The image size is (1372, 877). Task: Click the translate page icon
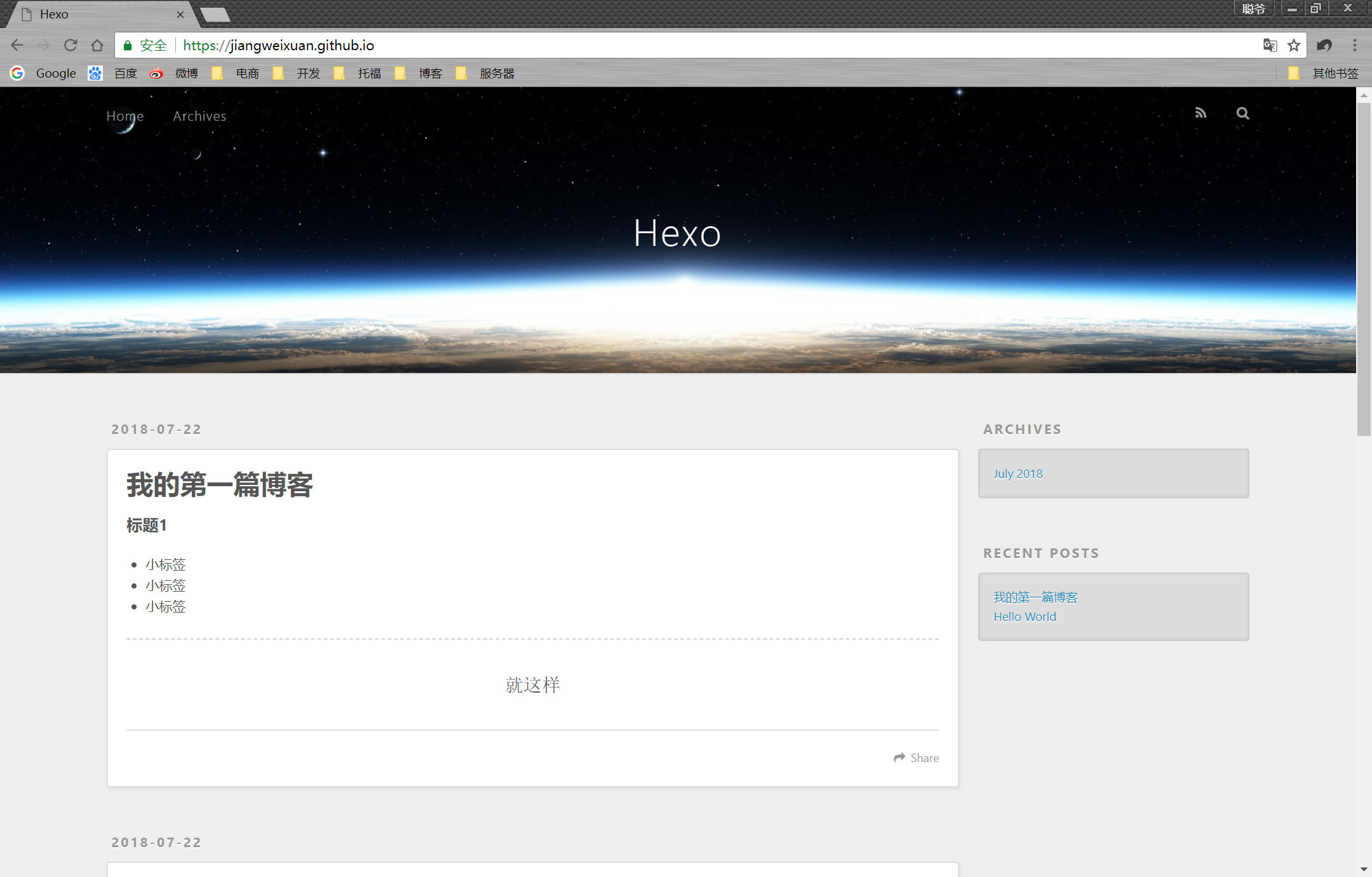pyautogui.click(x=1270, y=45)
